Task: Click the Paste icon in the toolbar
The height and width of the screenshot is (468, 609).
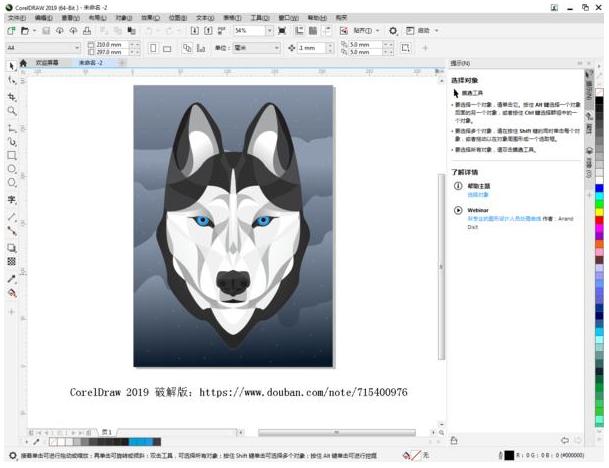Action: click(x=132, y=31)
